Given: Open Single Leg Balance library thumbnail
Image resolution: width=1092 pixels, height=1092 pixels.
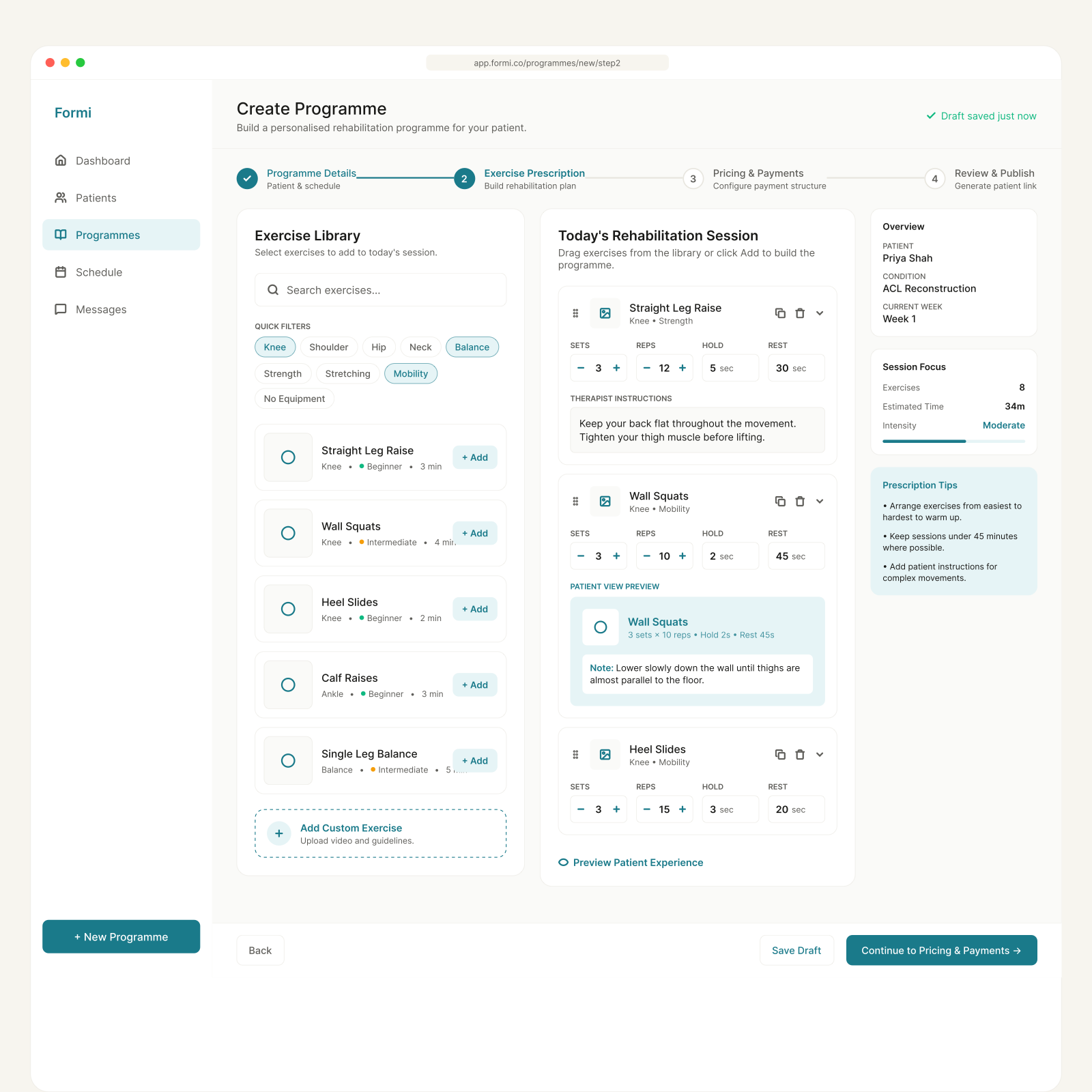Looking at the screenshot, I should [x=288, y=760].
